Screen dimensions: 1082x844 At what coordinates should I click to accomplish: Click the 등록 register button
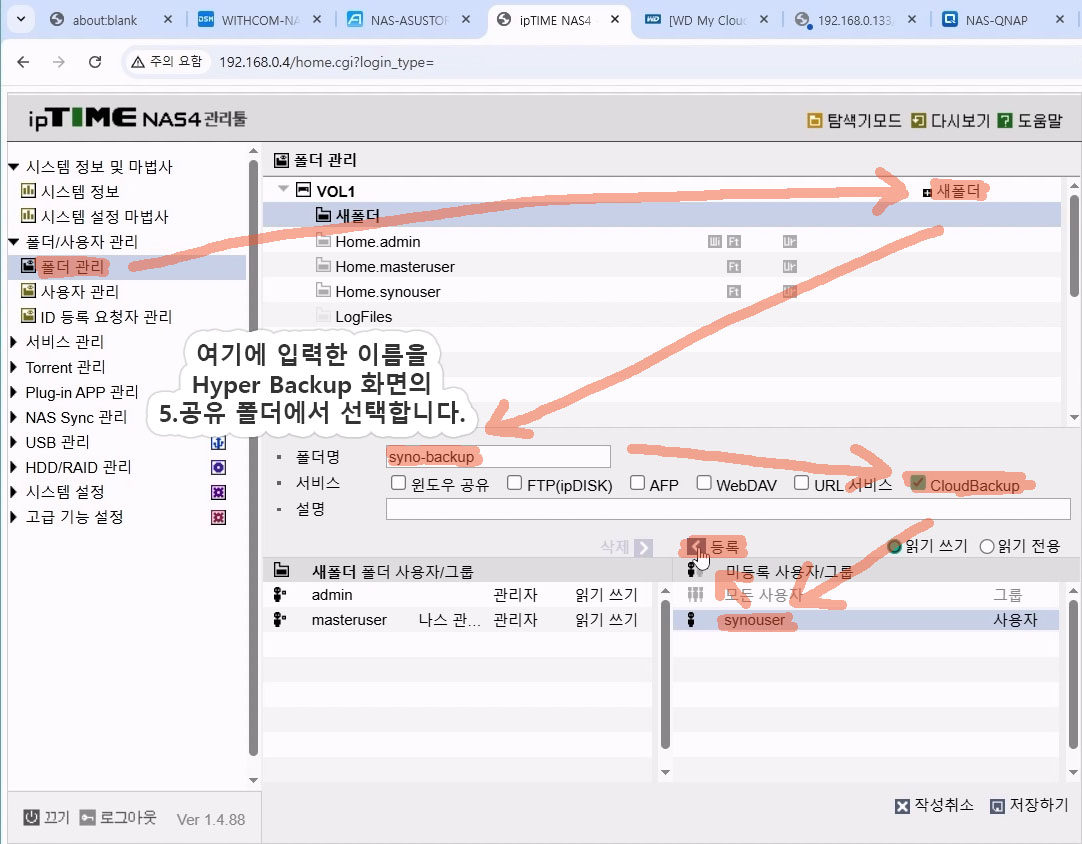tap(714, 547)
